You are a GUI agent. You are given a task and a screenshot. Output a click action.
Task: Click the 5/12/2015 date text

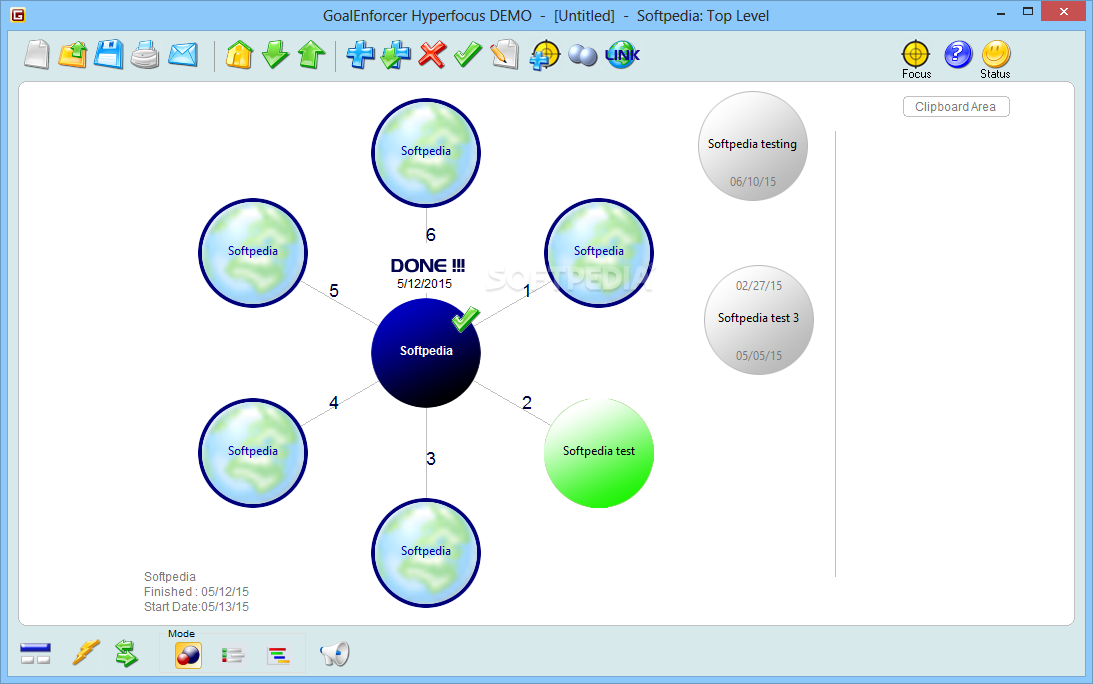(425, 284)
